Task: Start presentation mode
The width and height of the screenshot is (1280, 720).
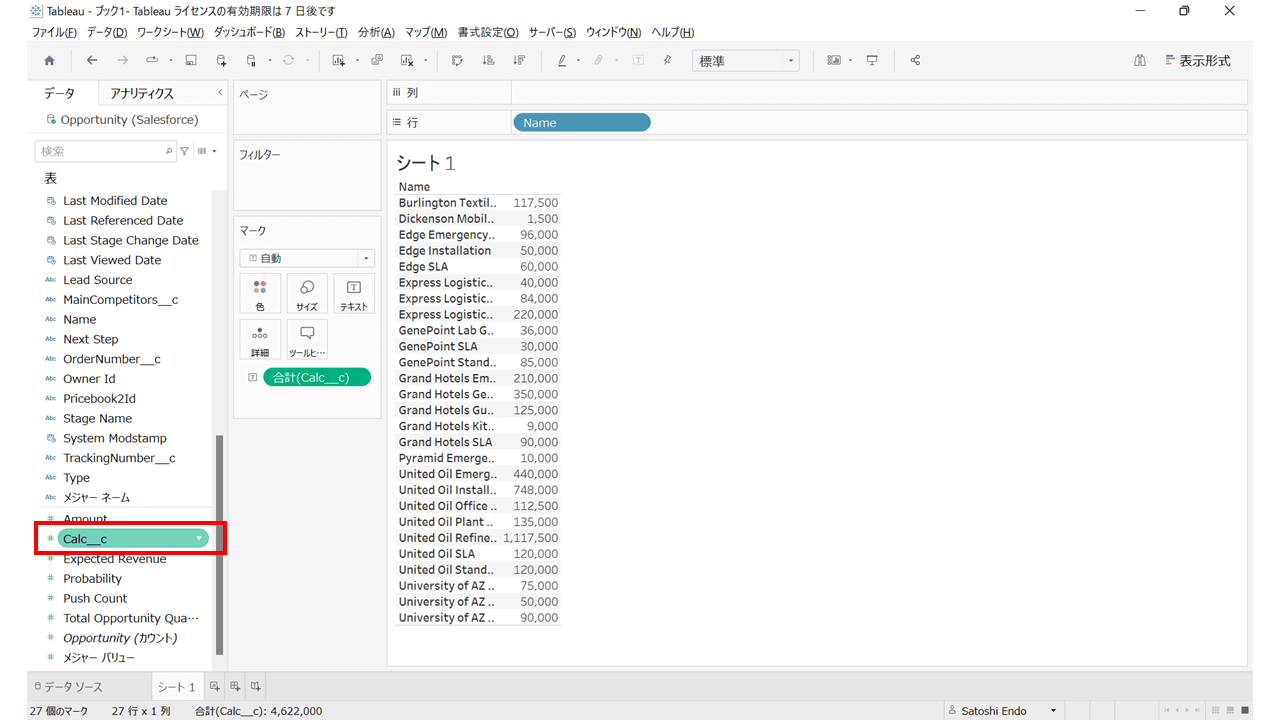Action: point(872,61)
